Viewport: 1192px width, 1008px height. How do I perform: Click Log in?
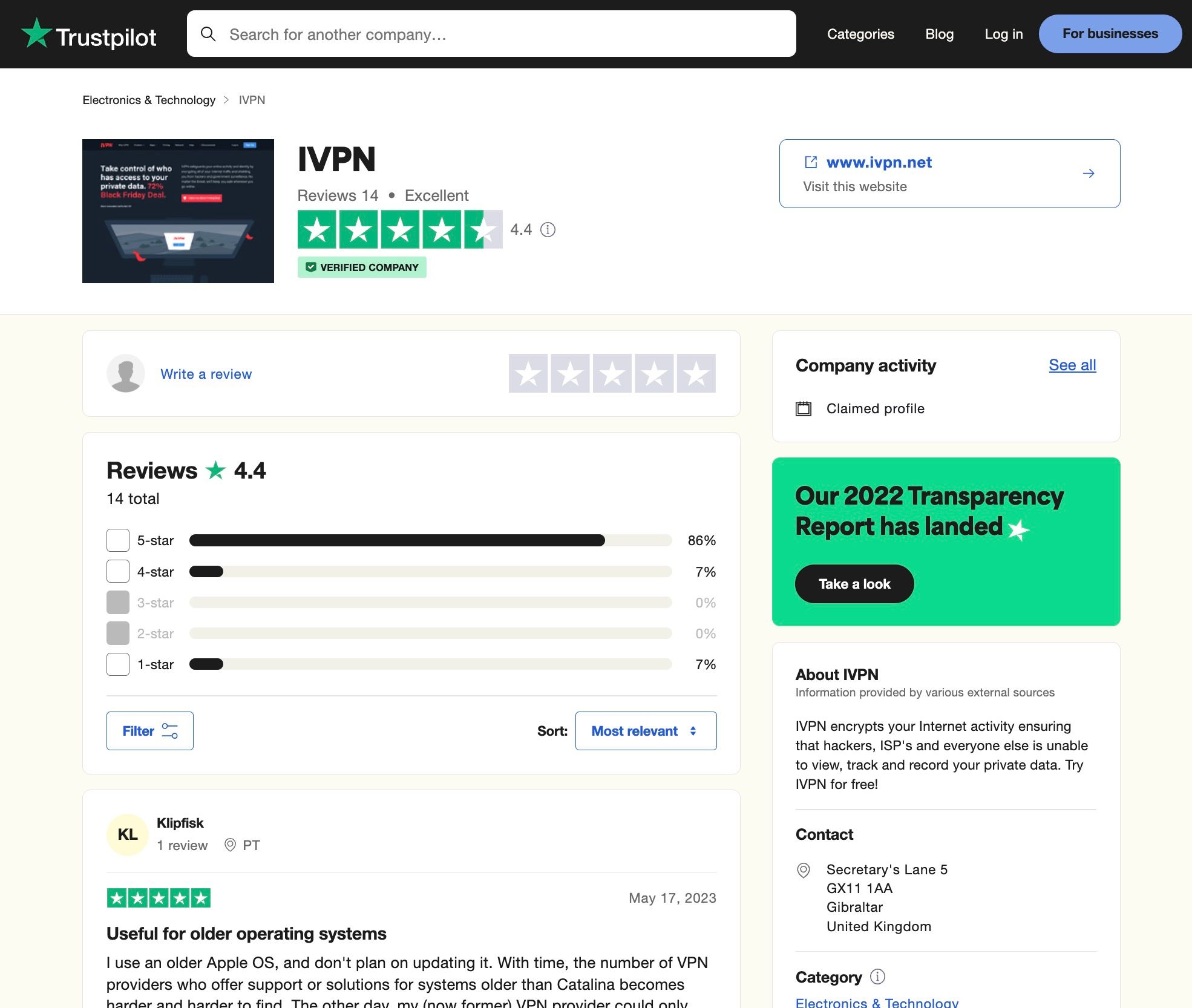[1003, 34]
